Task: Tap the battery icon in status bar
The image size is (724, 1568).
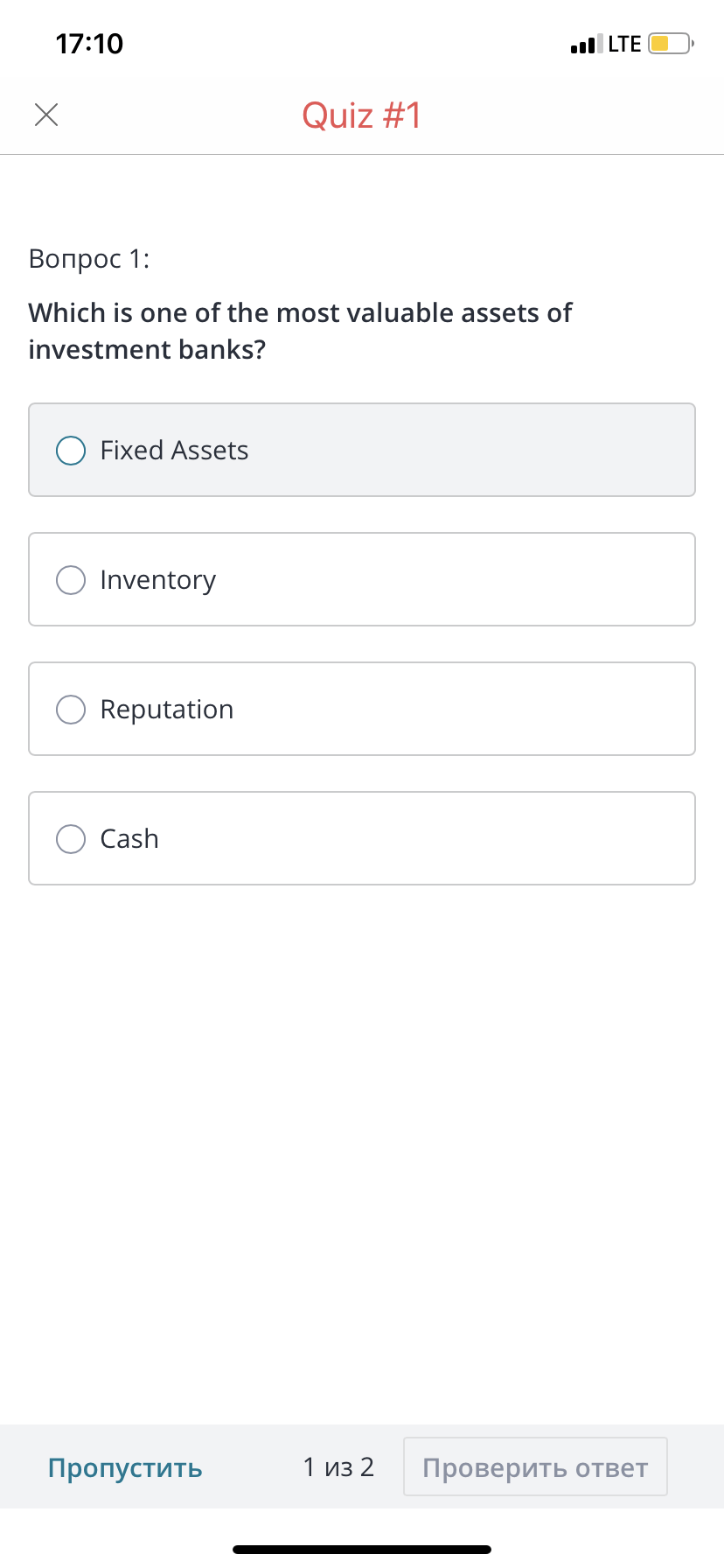Action: (x=670, y=44)
